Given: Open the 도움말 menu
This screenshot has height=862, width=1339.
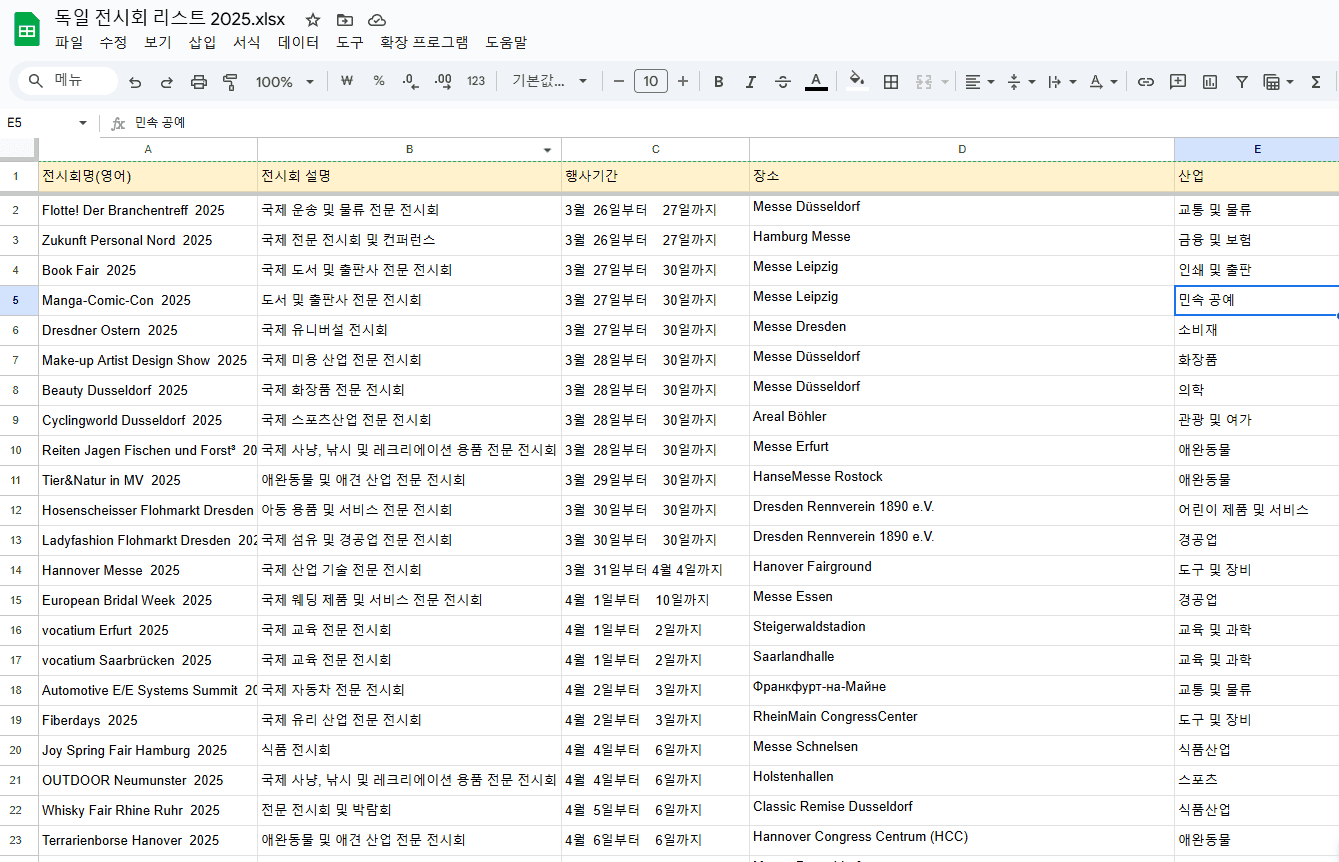Looking at the screenshot, I should (x=506, y=42).
